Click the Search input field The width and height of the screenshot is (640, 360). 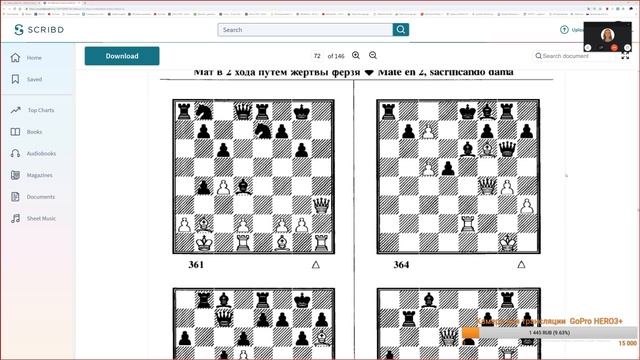tap(305, 30)
